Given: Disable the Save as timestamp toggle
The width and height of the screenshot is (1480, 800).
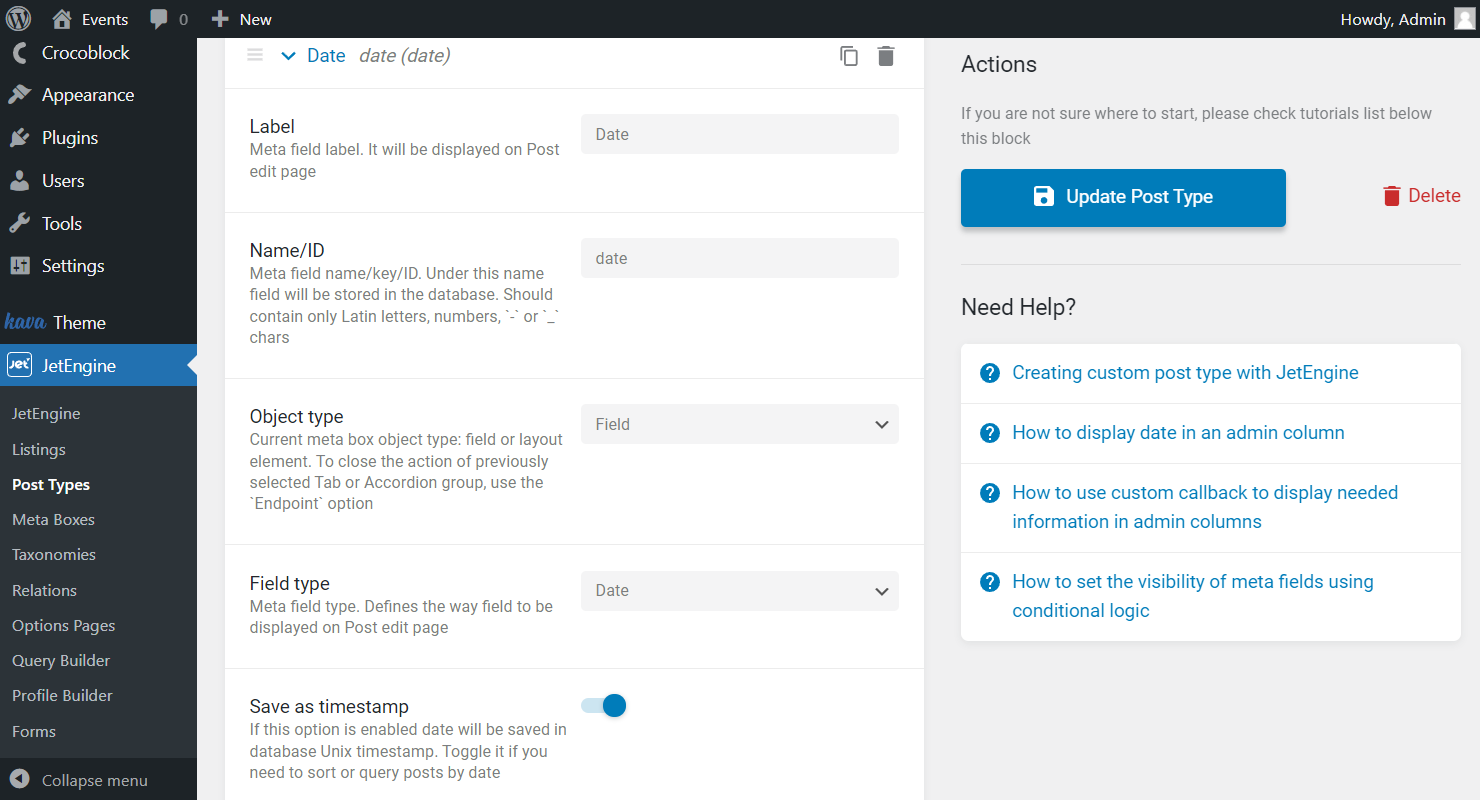Looking at the screenshot, I should pyautogui.click(x=604, y=706).
